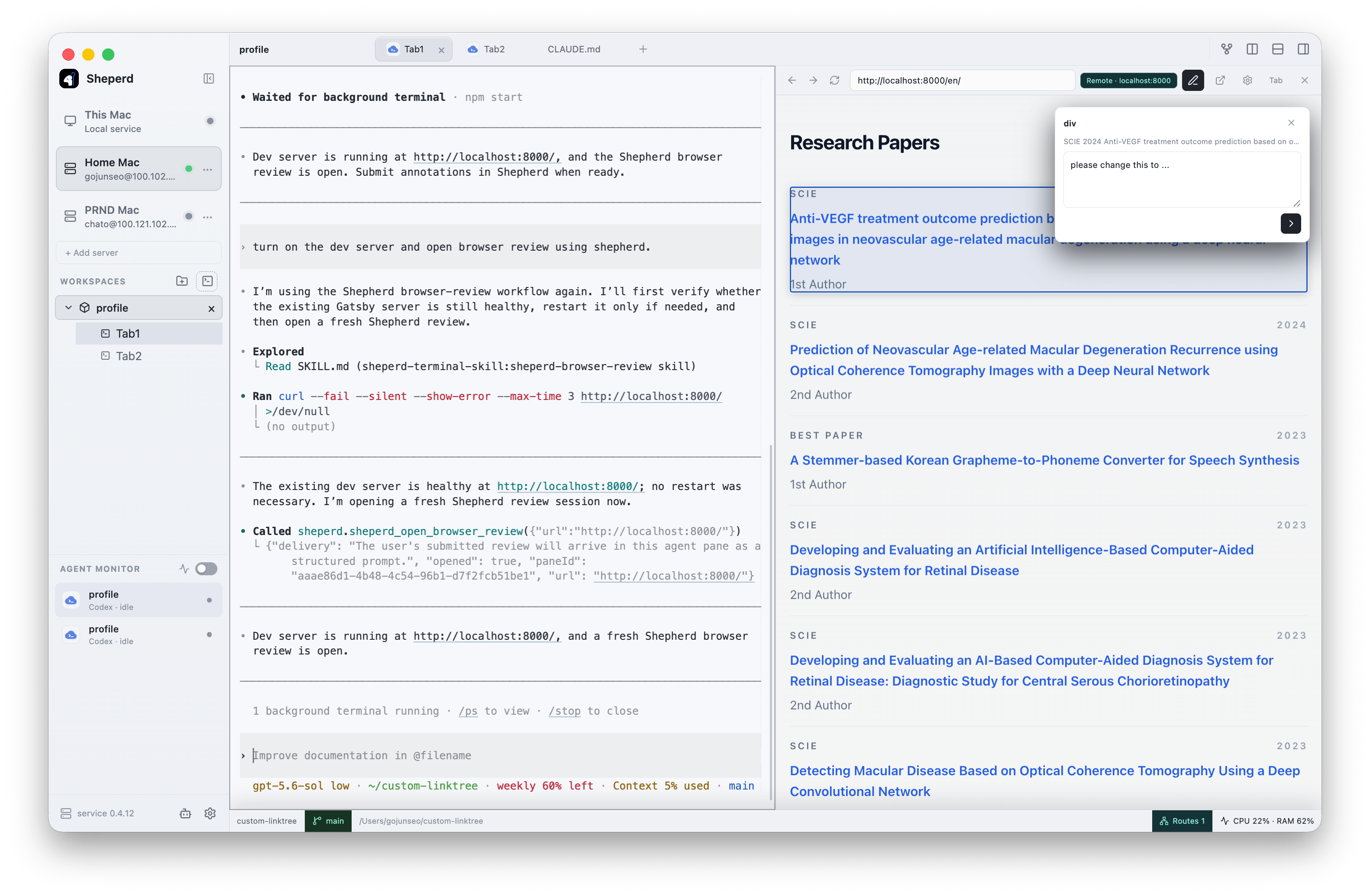
Task: Open Prediction of Neovascular AMD Recurrence paper
Action: pos(1033,360)
